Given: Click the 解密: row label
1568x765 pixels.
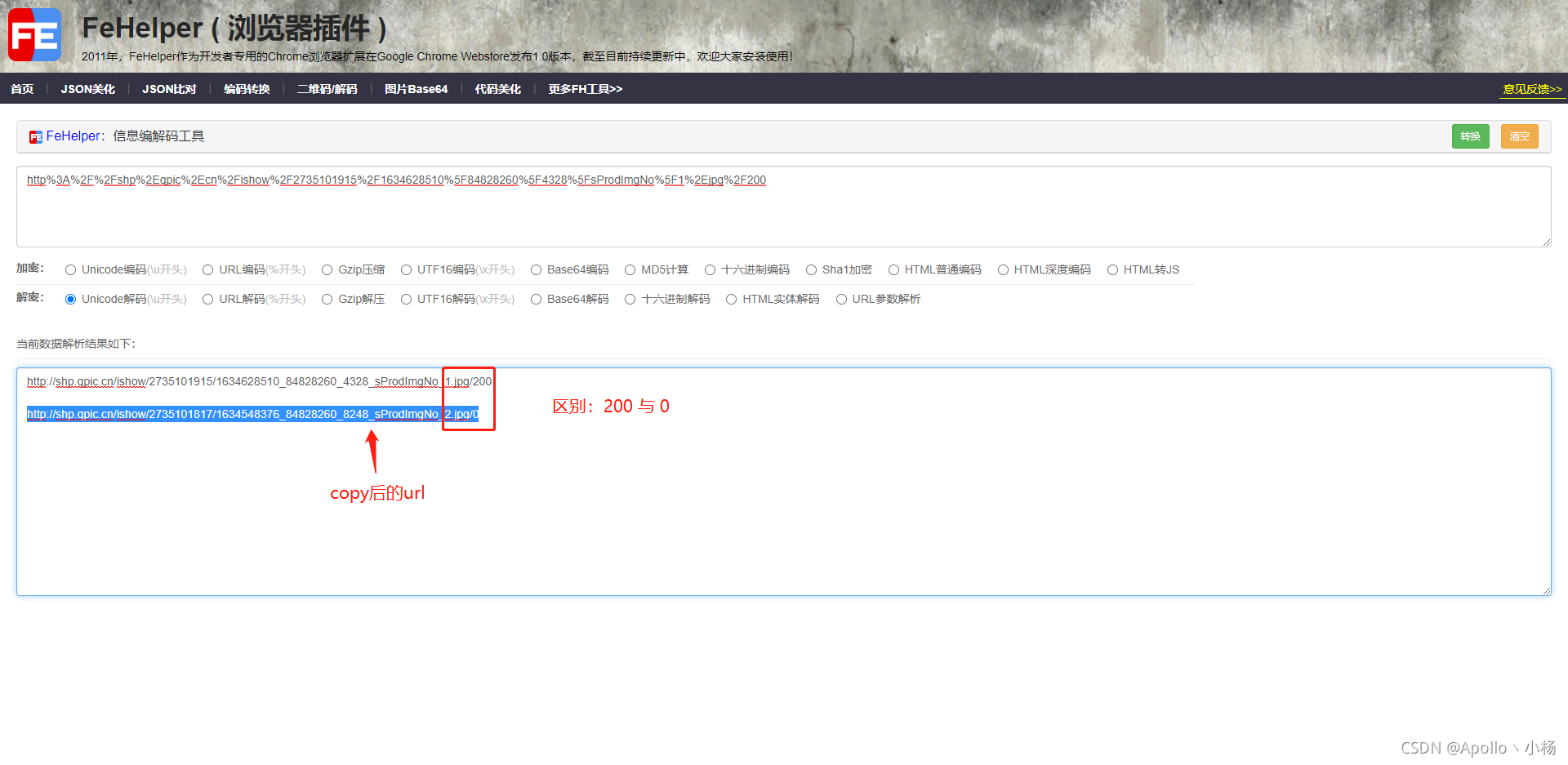Looking at the screenshot, I should (30, 298).
